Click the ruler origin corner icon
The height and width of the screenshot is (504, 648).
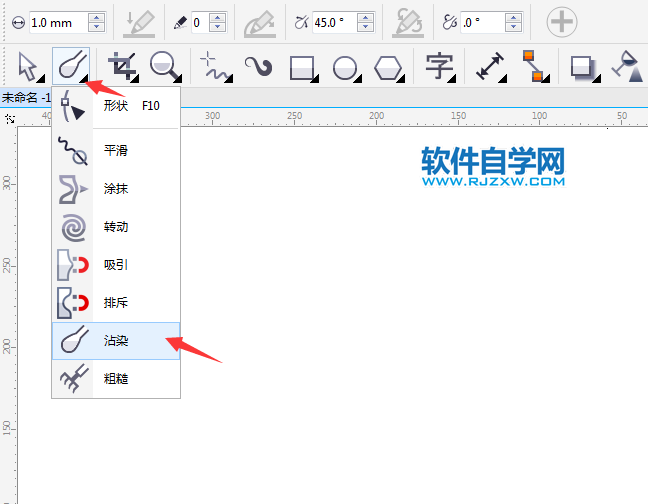(10, 119)
